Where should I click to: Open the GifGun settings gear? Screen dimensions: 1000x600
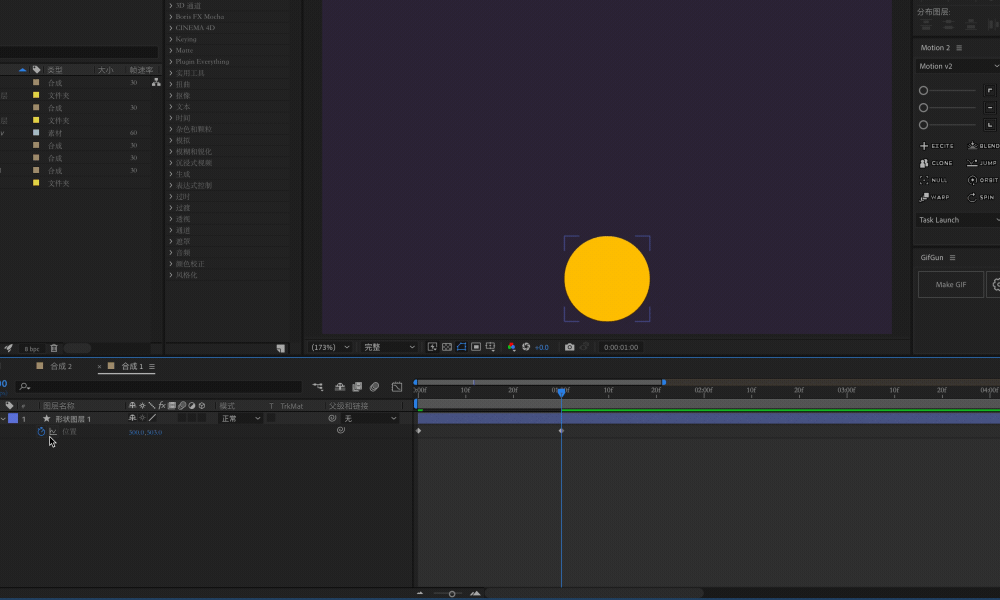[x=995, y=284]
